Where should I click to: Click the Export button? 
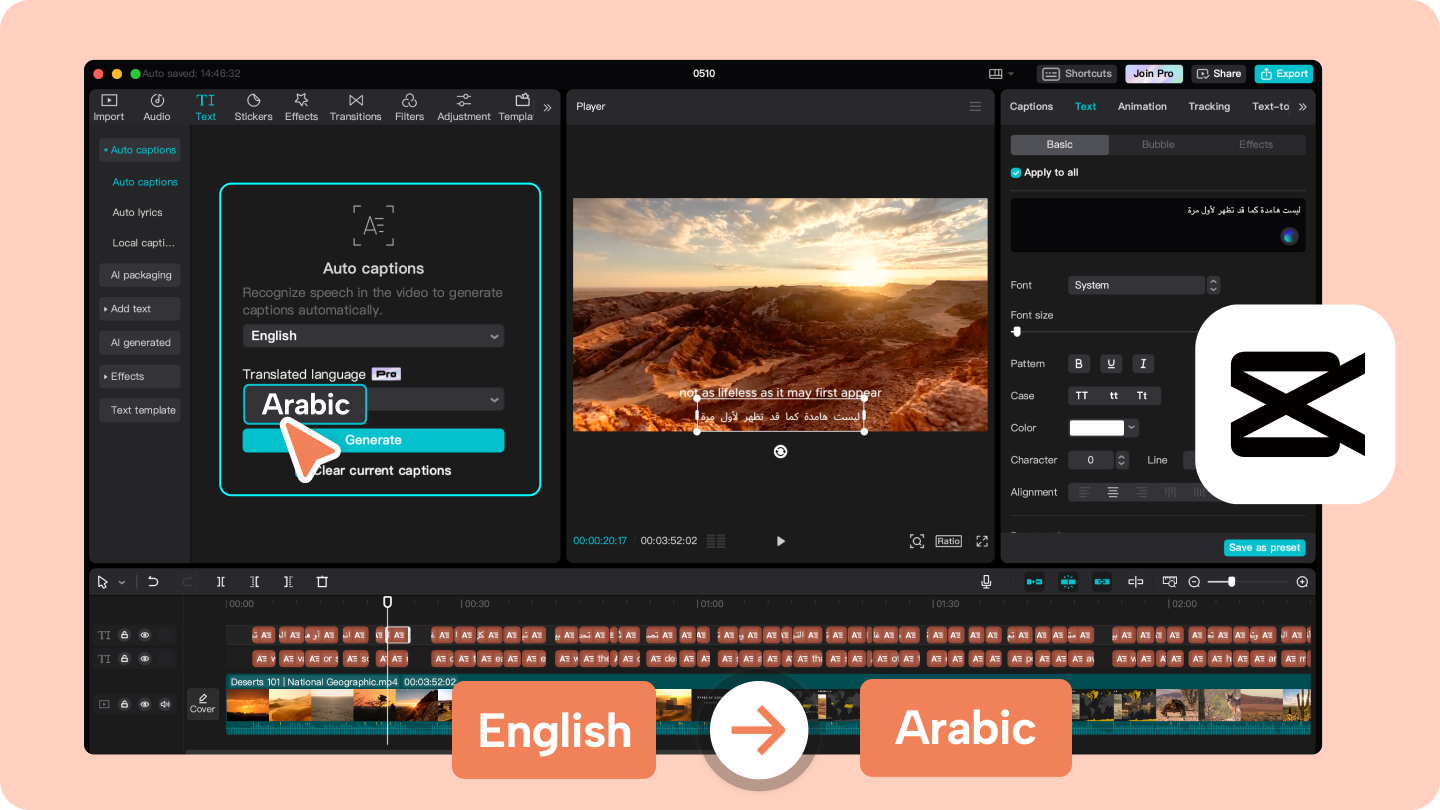pyautogui.click(x=1284, y=73)
